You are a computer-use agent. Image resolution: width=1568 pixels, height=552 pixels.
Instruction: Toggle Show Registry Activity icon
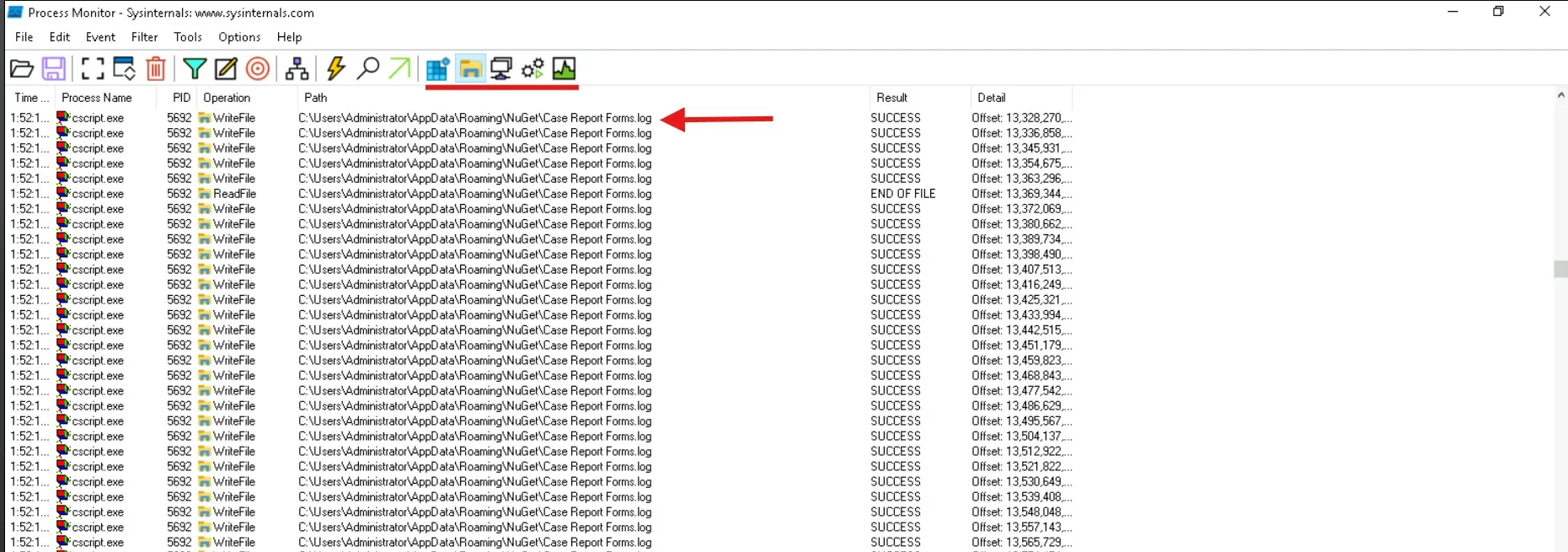438,68
